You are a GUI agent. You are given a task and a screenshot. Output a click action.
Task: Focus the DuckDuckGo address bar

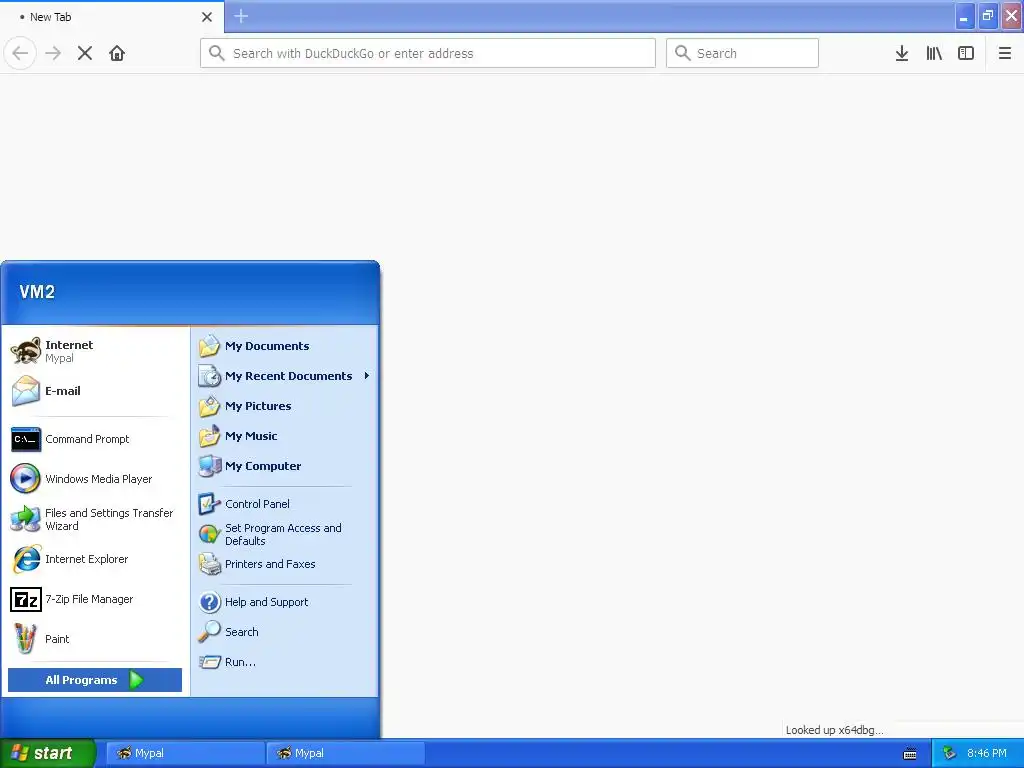point(428,53)
